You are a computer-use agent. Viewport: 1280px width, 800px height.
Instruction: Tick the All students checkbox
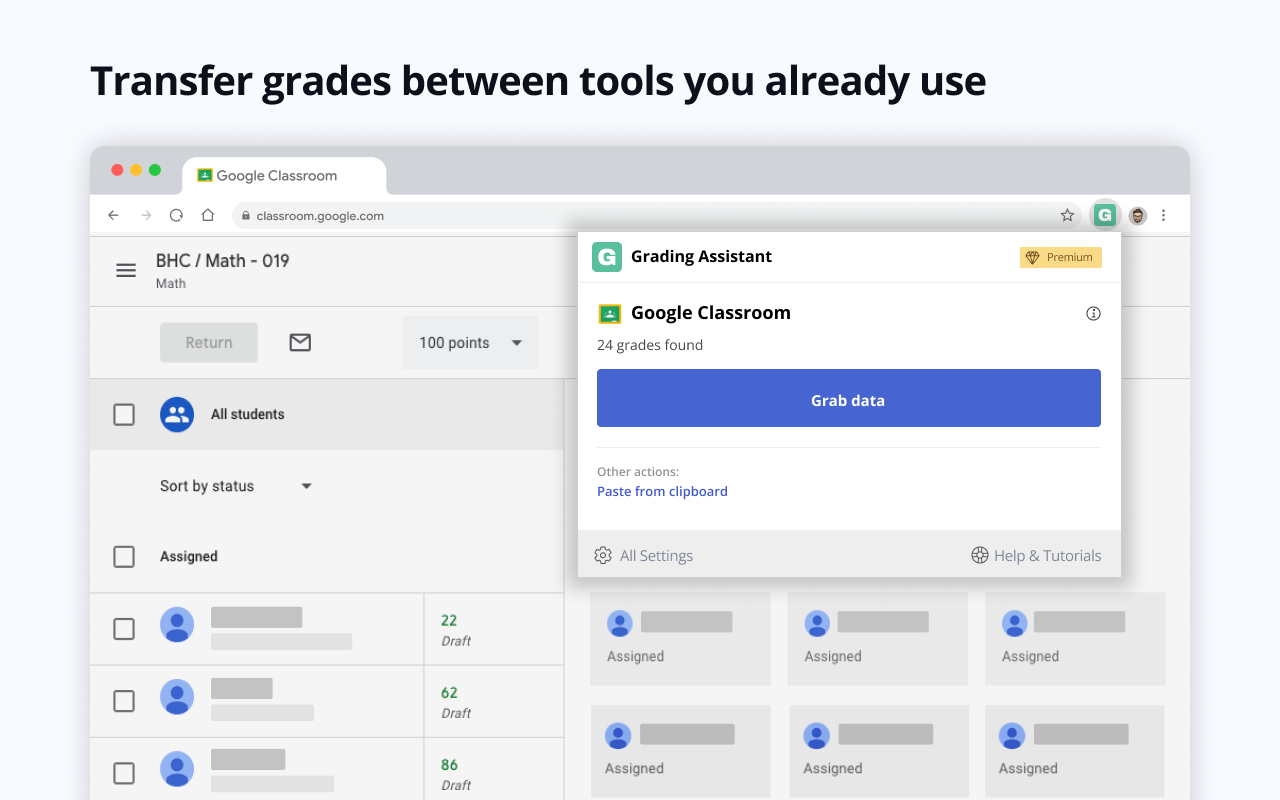[x=124, y=414]
